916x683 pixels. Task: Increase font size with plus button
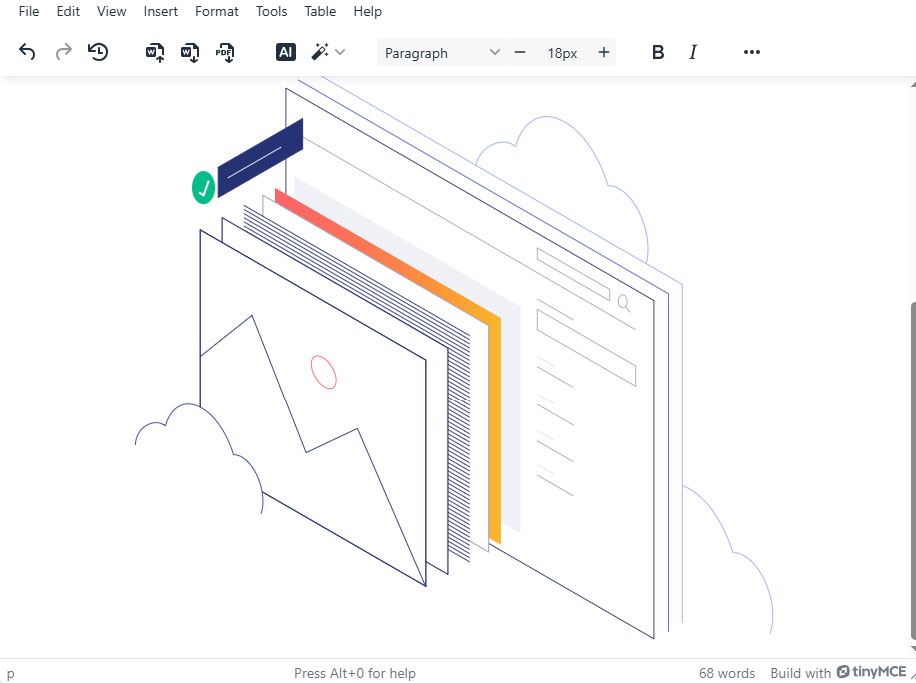[x=604, y=53]
